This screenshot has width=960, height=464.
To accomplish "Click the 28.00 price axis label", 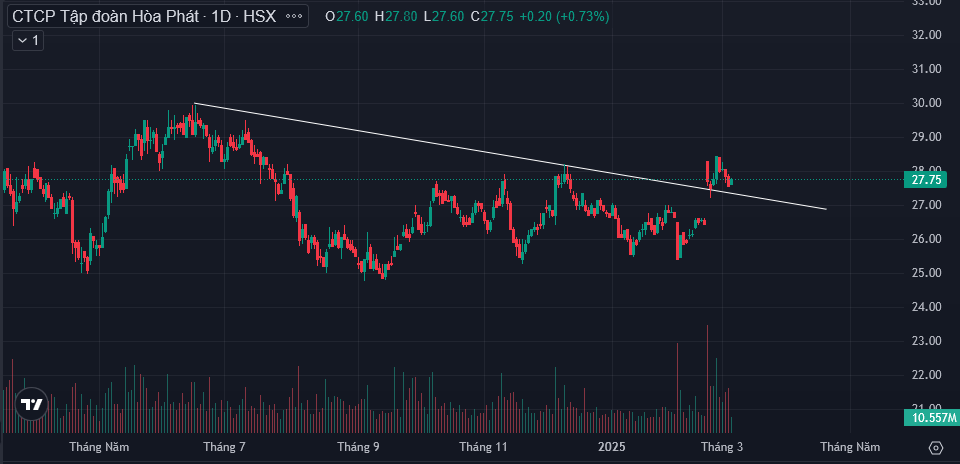I will tap(926, 169).
